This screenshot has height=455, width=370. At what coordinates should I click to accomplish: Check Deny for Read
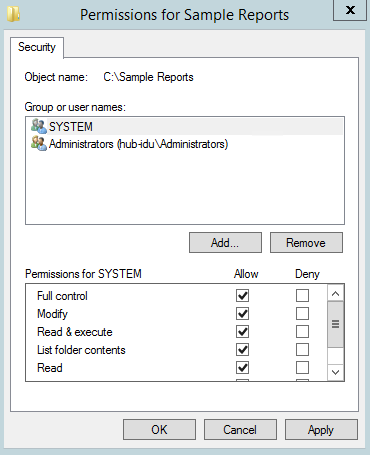coord(302,368)
